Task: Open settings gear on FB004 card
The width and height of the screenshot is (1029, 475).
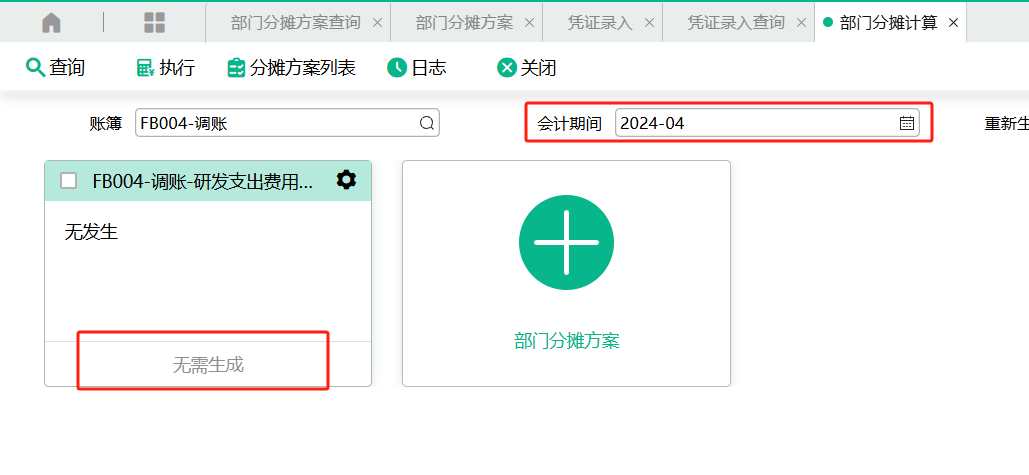Action: [346, 180]
